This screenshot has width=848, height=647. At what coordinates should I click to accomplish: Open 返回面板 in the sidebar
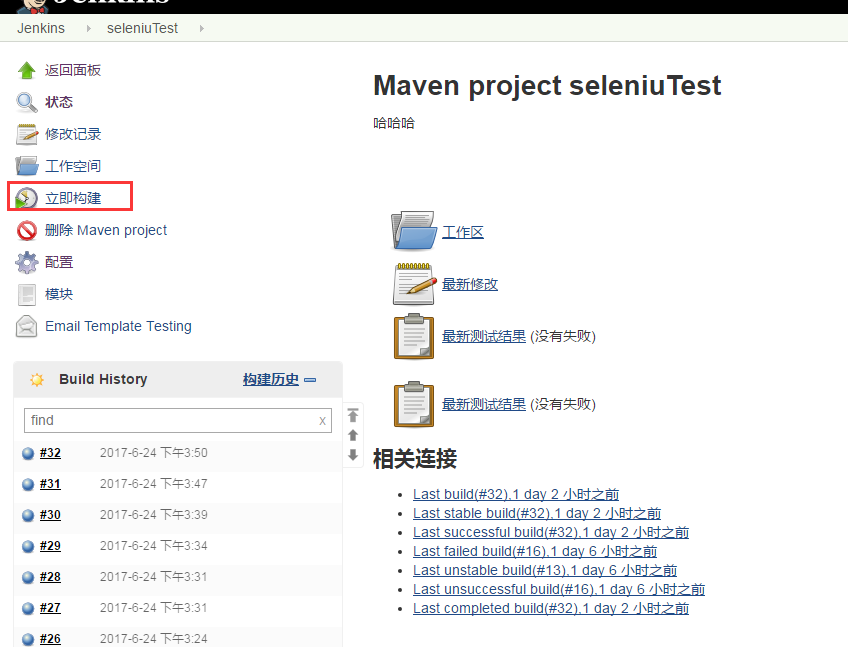73,70
